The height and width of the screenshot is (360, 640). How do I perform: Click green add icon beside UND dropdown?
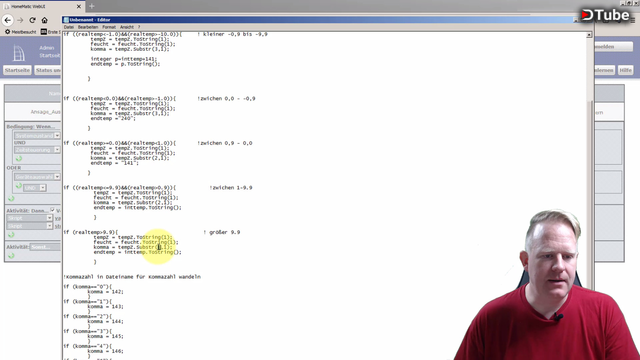[x=19, y=186]
